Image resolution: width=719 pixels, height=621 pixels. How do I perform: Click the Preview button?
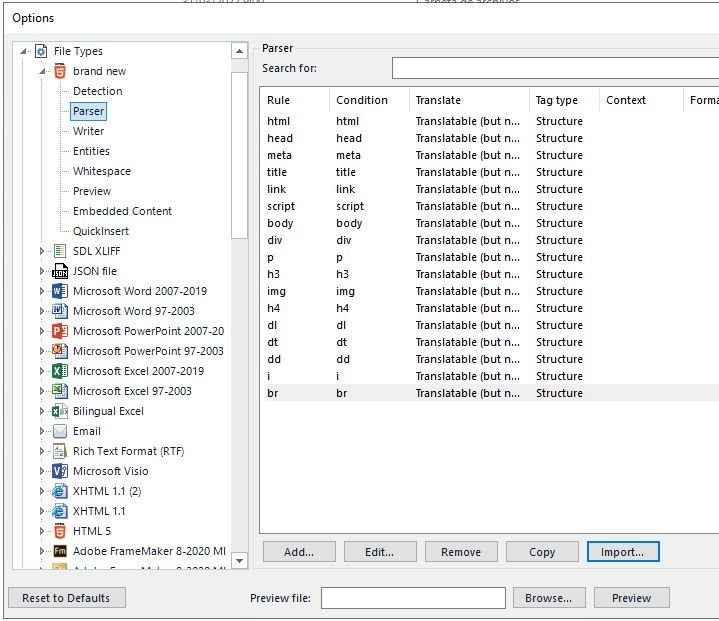pos(632,598)
